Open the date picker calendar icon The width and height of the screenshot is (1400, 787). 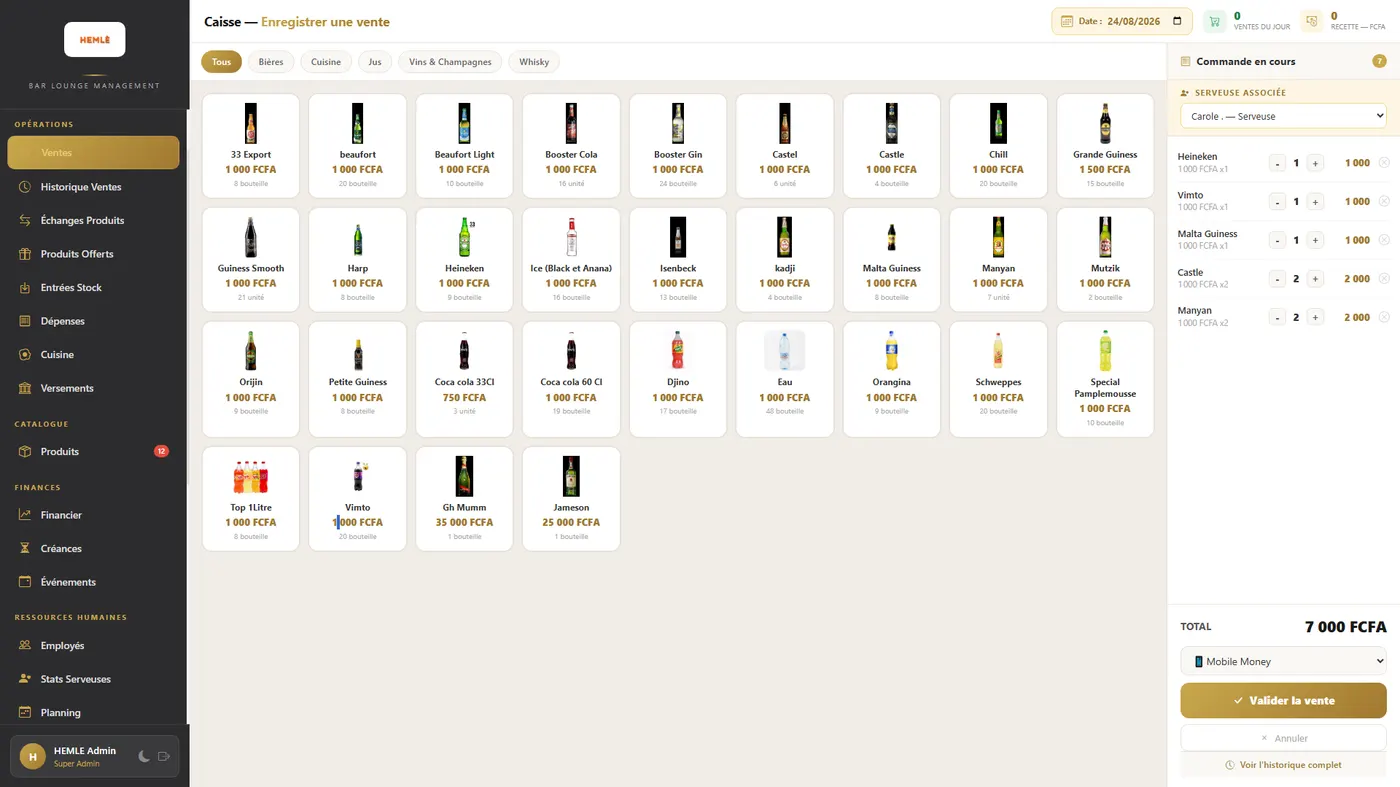click(1177, 21)
